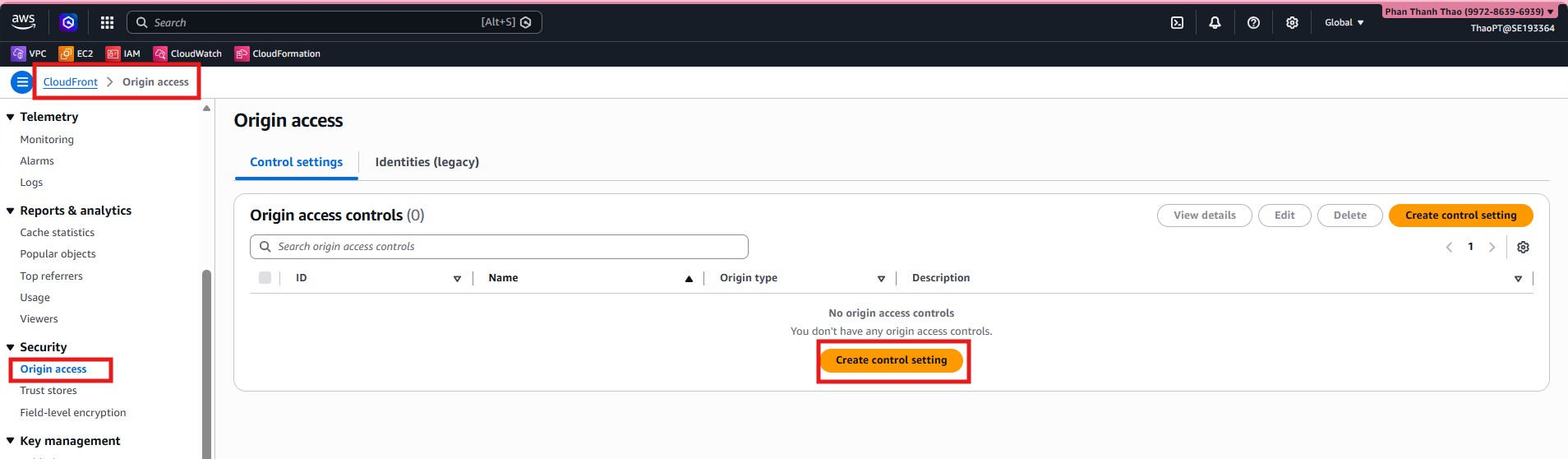The height and width of the screenshot is (459, 1568).
Task: Open the Global region dropdown
Action: click(1344, 23)
